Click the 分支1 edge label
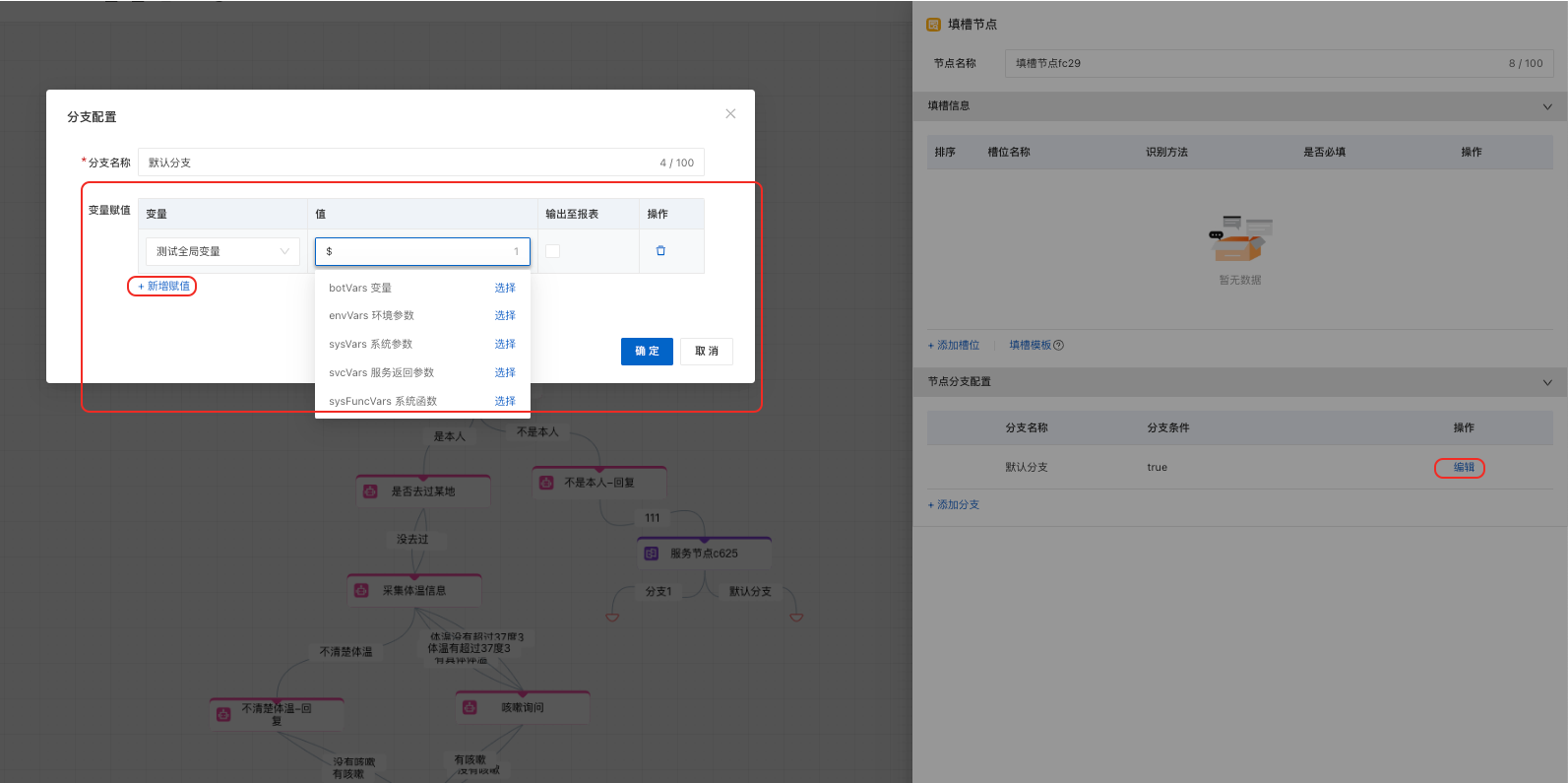 point(659,592)
